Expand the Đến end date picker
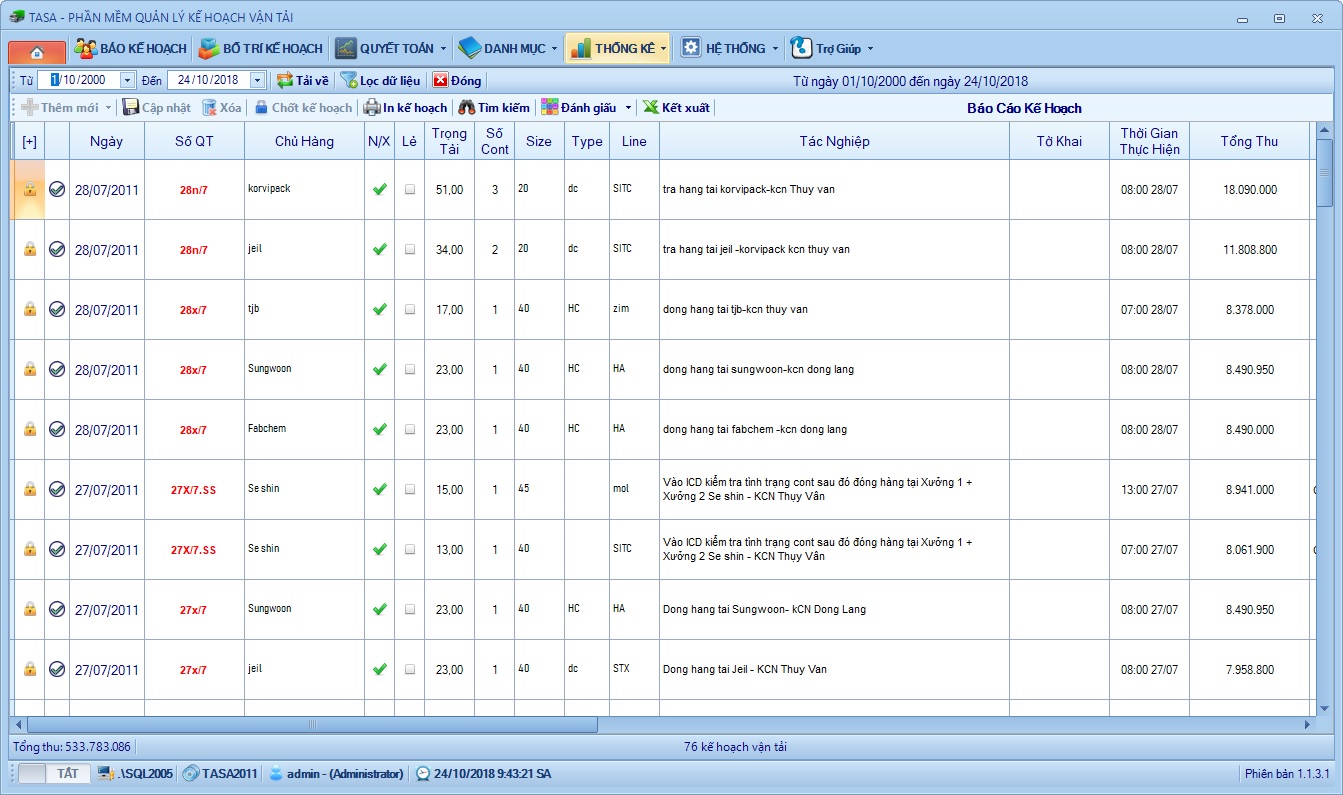The width and height of the screenshot is (1343, 795). pyautogui.click(x=257, y=80)
